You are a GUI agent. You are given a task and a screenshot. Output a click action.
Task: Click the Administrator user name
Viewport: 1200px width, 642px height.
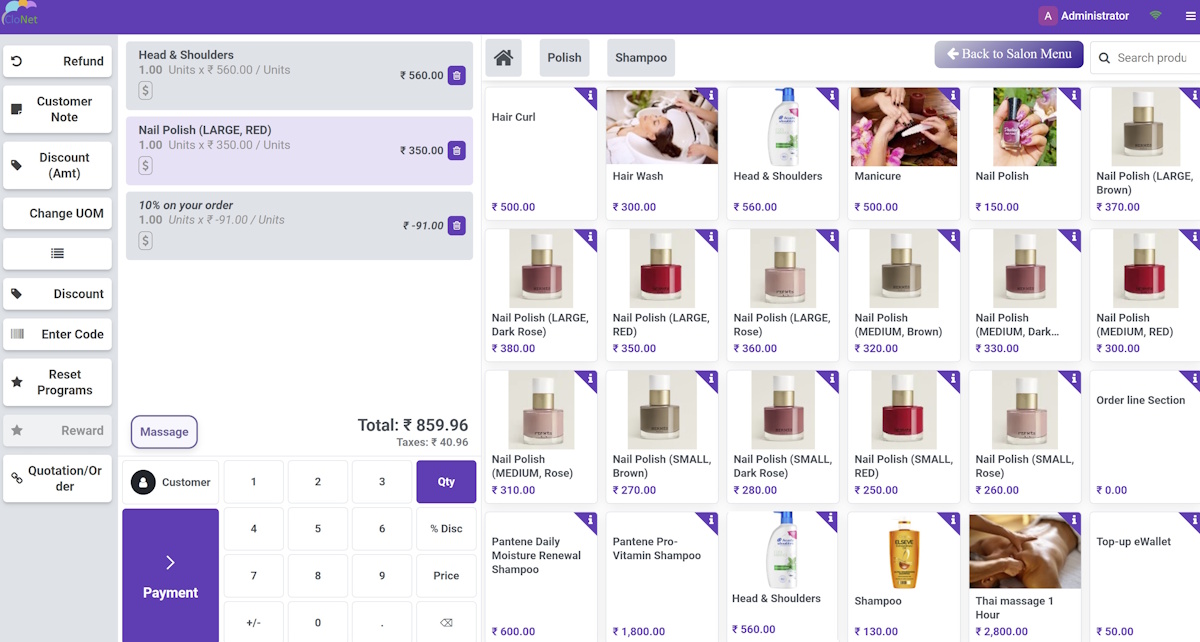coord(1095,16)
